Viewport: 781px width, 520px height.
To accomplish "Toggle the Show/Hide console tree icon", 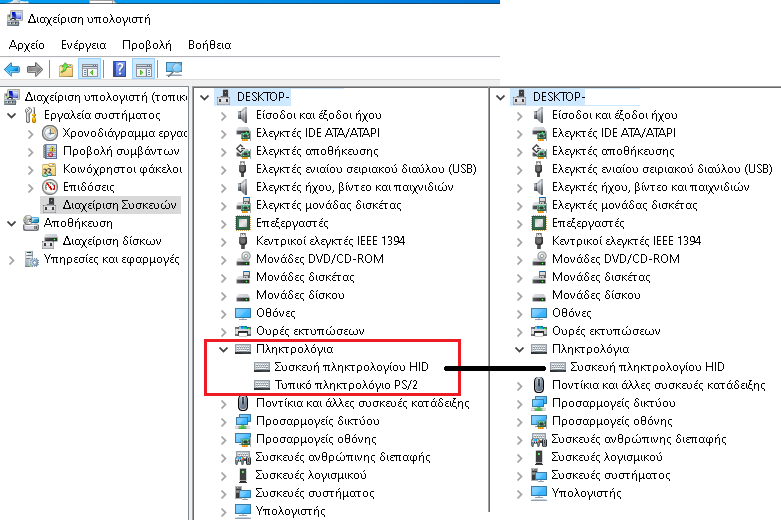I will [90, 69].
